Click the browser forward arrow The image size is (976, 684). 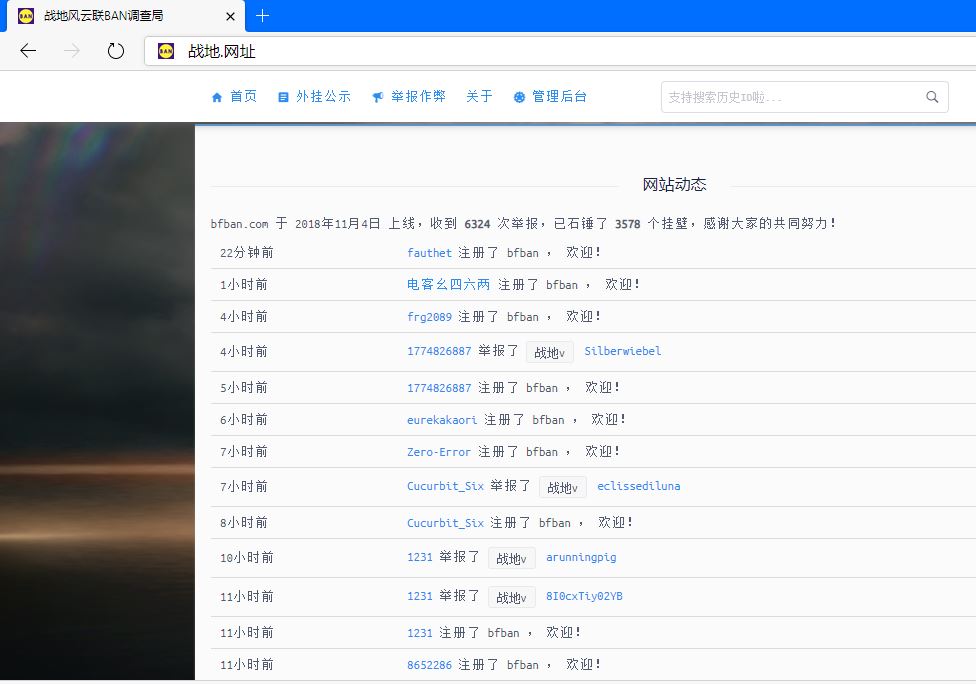click(72, 50)
